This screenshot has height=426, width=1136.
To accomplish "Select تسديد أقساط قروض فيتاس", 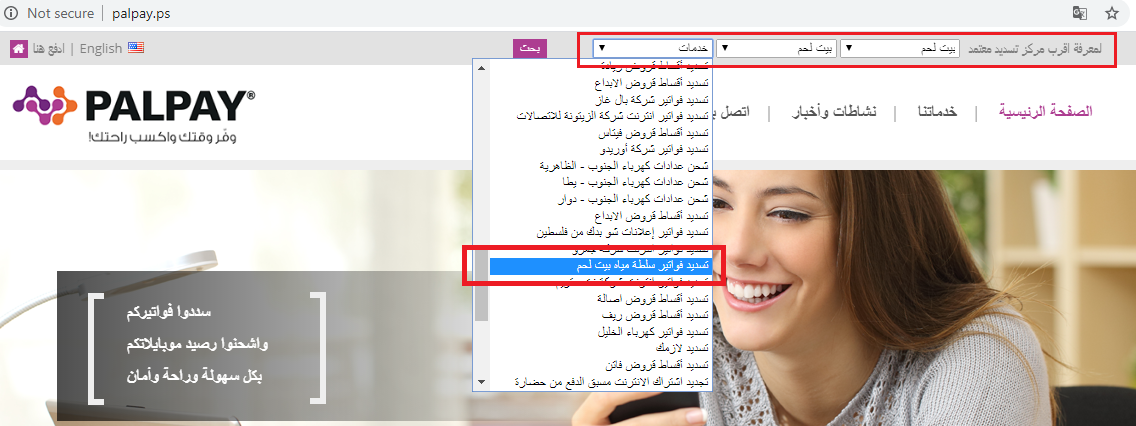I will [601, 133].
